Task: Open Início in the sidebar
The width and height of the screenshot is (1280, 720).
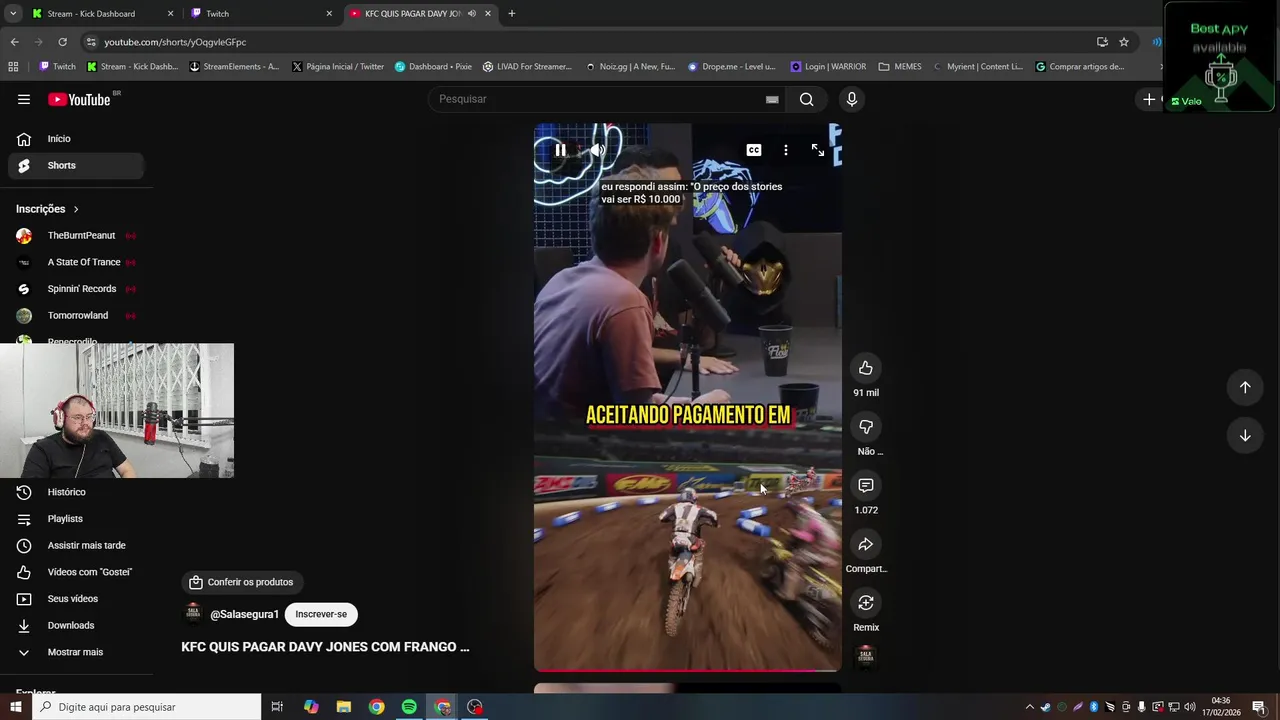Action: pyautogui.click(x=76, y=139)
